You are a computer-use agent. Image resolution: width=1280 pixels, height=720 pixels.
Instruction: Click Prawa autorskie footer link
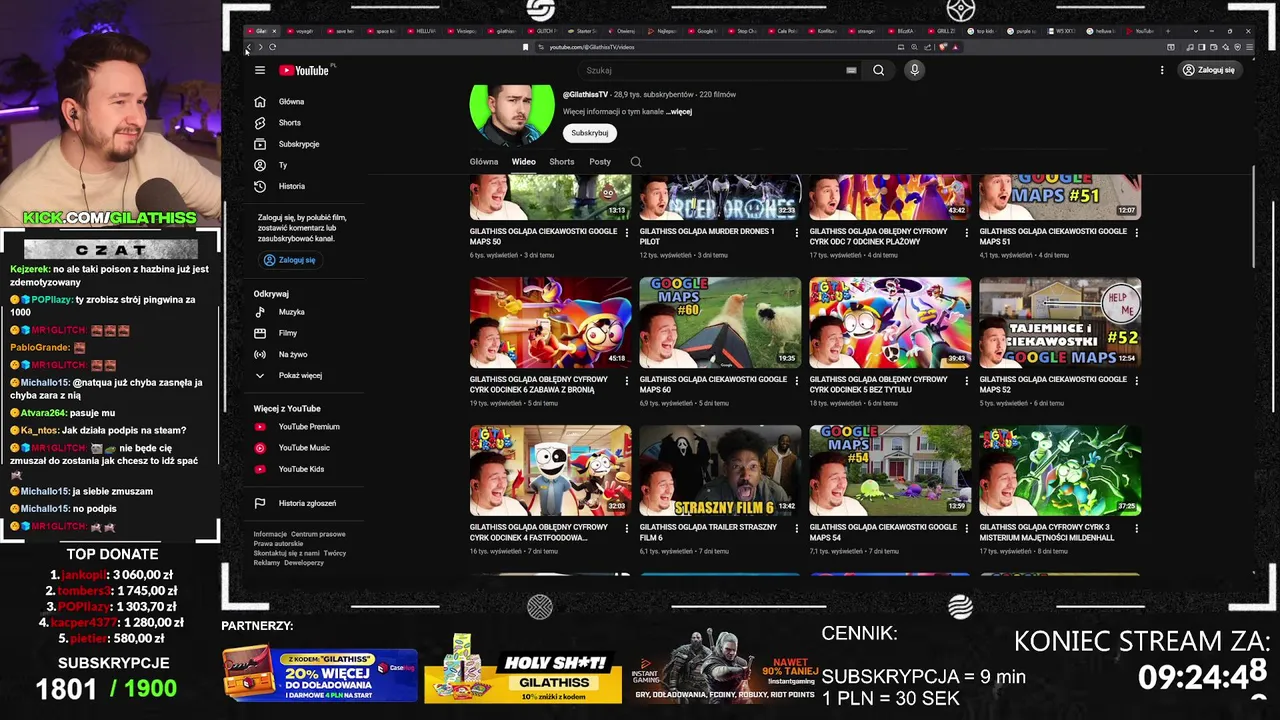coord(278,544)
